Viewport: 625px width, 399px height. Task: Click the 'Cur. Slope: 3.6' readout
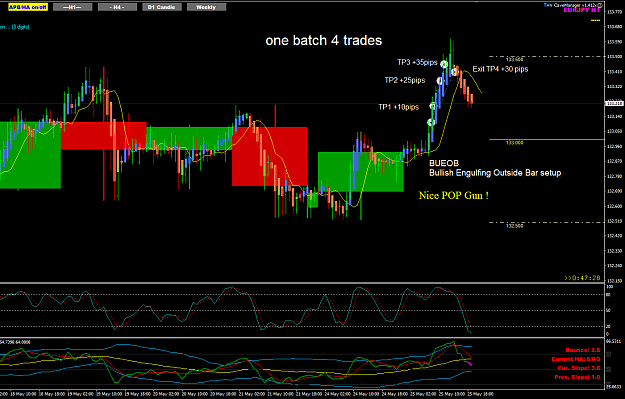(579, 368)
